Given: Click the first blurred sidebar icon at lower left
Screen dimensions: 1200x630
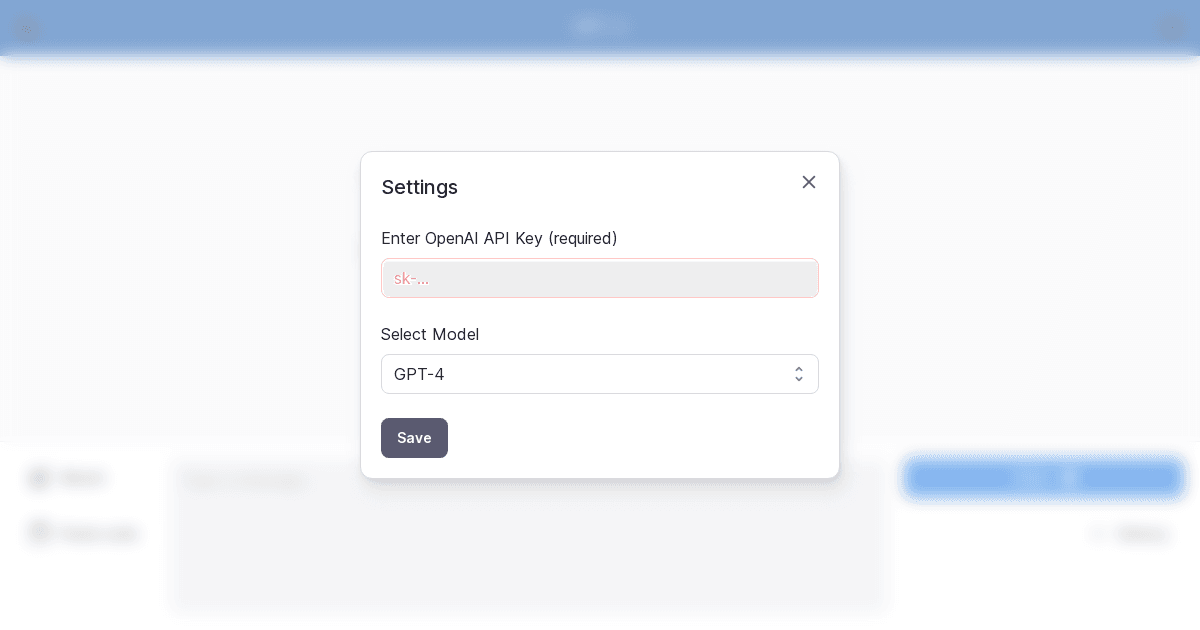Looking at the screenshot, I should (39, 478).
